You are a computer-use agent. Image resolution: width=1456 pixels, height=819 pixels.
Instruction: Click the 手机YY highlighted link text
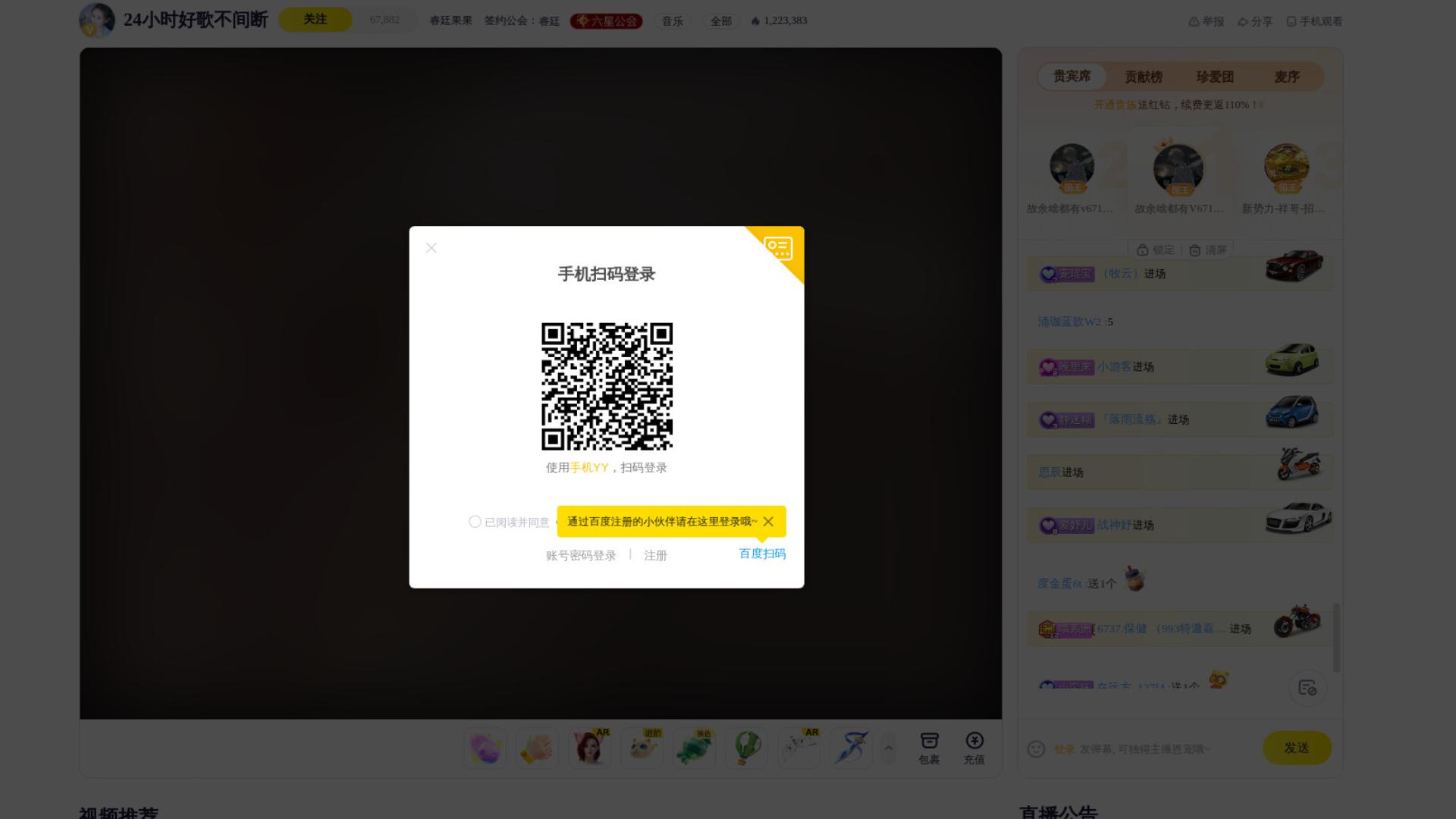(589, 468)
